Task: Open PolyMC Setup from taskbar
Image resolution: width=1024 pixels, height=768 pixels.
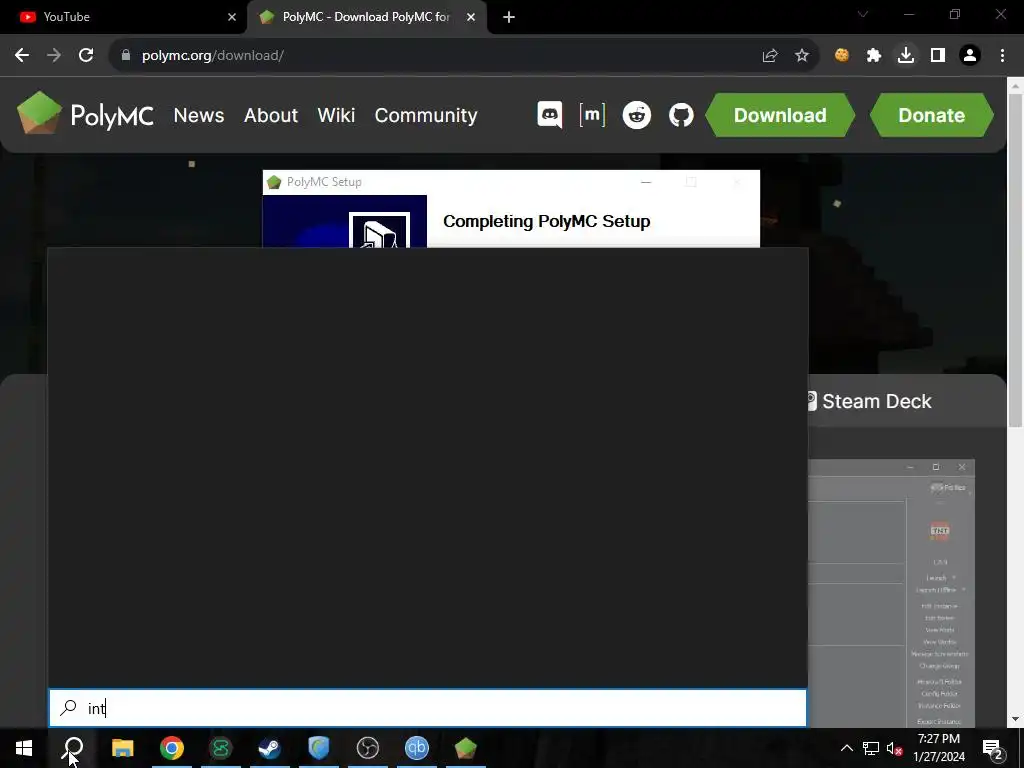Action: (466, 748)
